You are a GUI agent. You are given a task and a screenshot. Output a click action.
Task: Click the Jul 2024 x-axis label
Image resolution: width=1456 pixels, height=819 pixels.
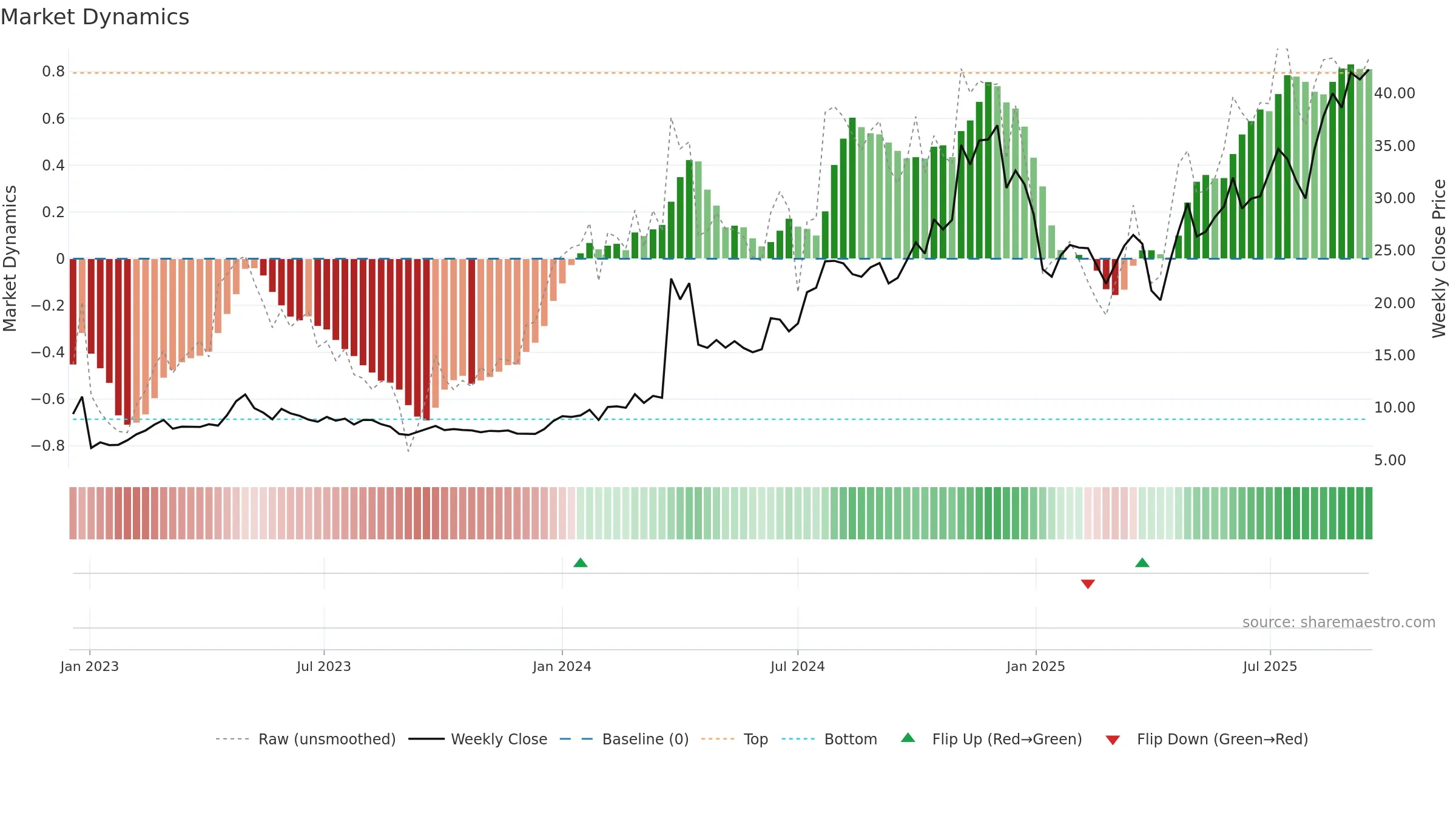798,666
